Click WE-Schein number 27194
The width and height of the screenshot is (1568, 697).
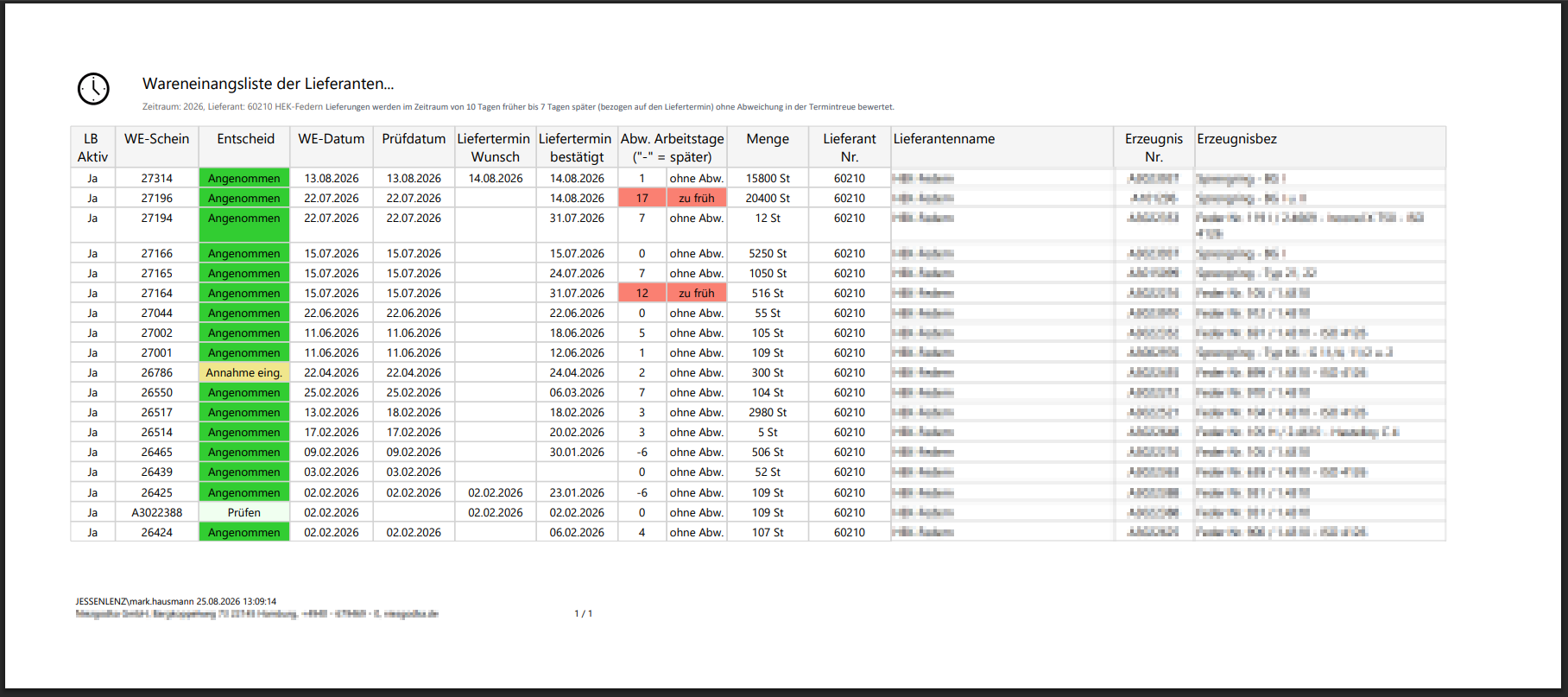click(x=157, y=218)
